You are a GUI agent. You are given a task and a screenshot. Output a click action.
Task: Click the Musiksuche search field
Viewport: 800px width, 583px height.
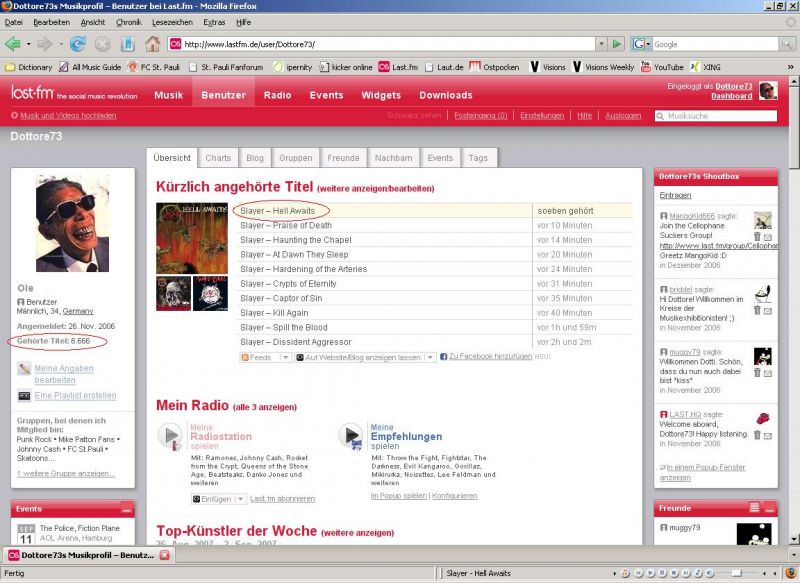tap(714, 116)
